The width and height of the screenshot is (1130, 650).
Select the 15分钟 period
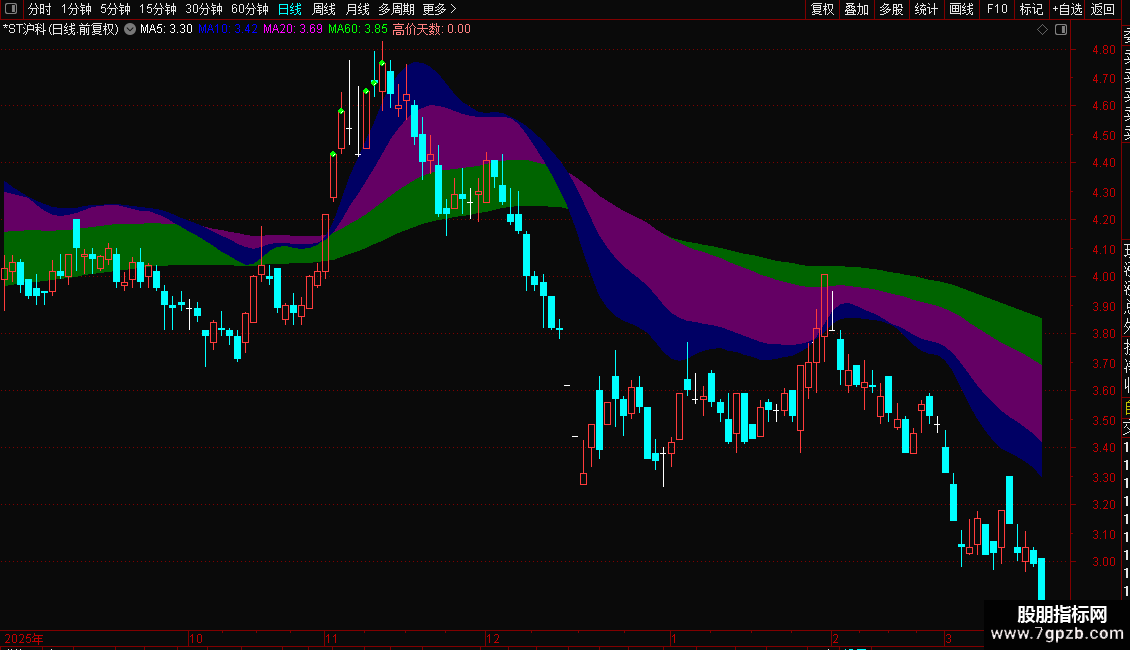click(158, 9)
